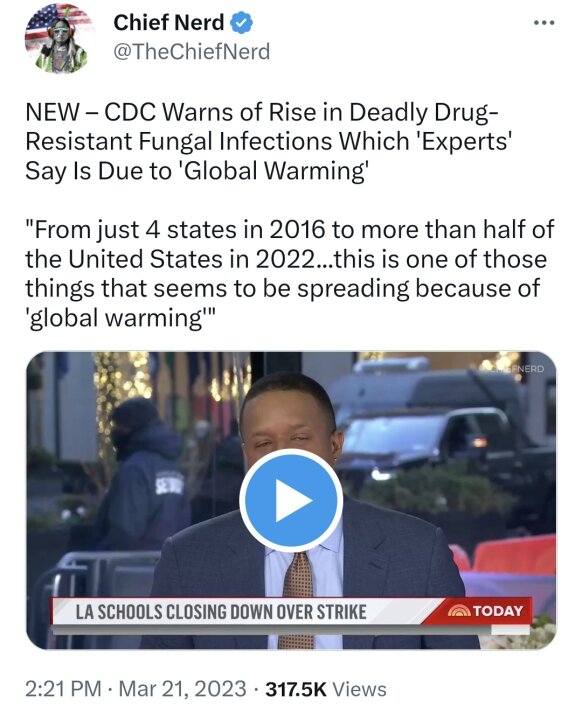Screen dimensions: 582x720
Task: Click the Views label beside 317.5K
Action: [359, 689]
